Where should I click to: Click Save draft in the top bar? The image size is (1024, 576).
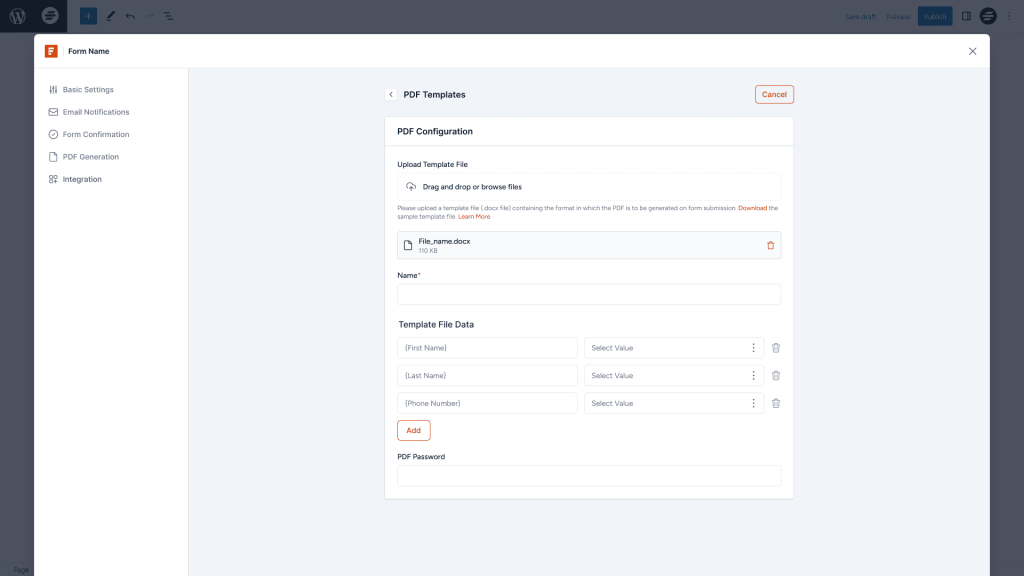[860, 16]
